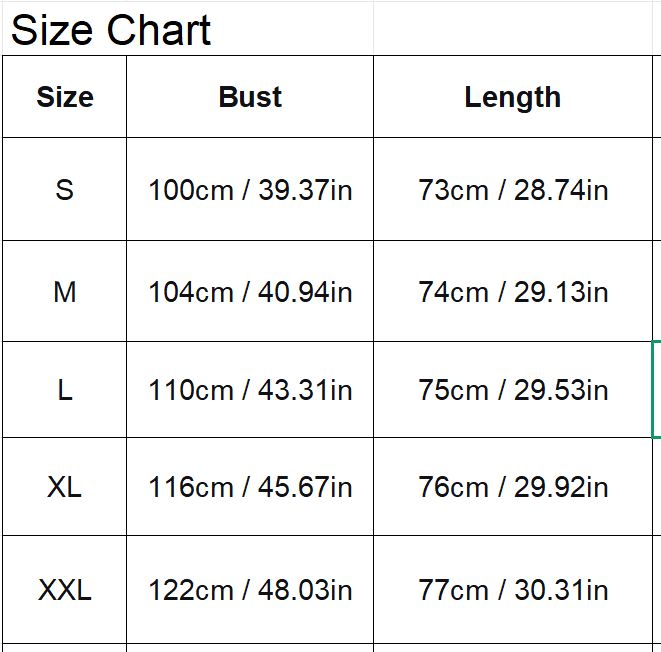Screen dimensions: 661x652
Task: Click the Size Chart title cell
Action: click(x=110, y=30)
